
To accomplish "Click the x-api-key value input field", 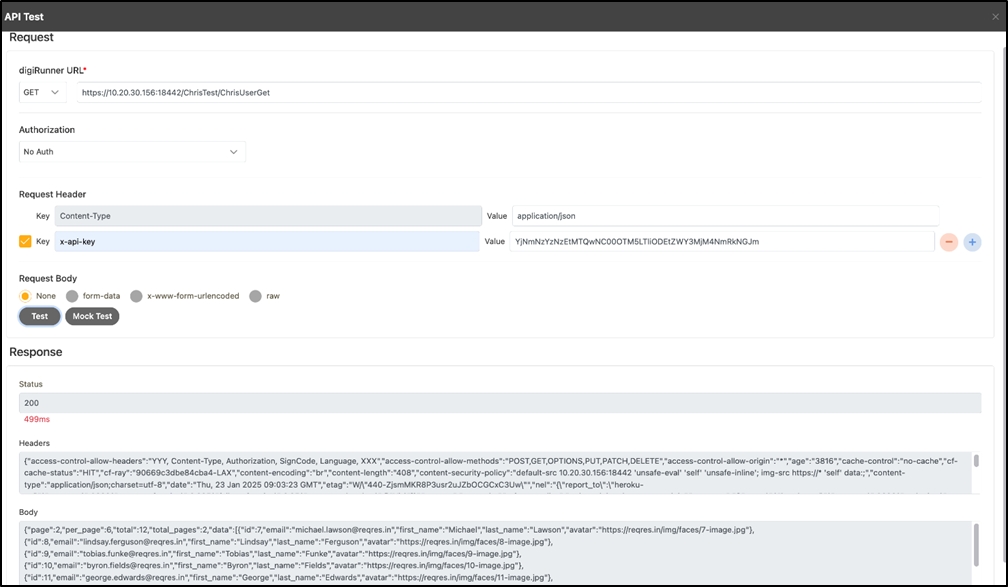I will 720,241.
